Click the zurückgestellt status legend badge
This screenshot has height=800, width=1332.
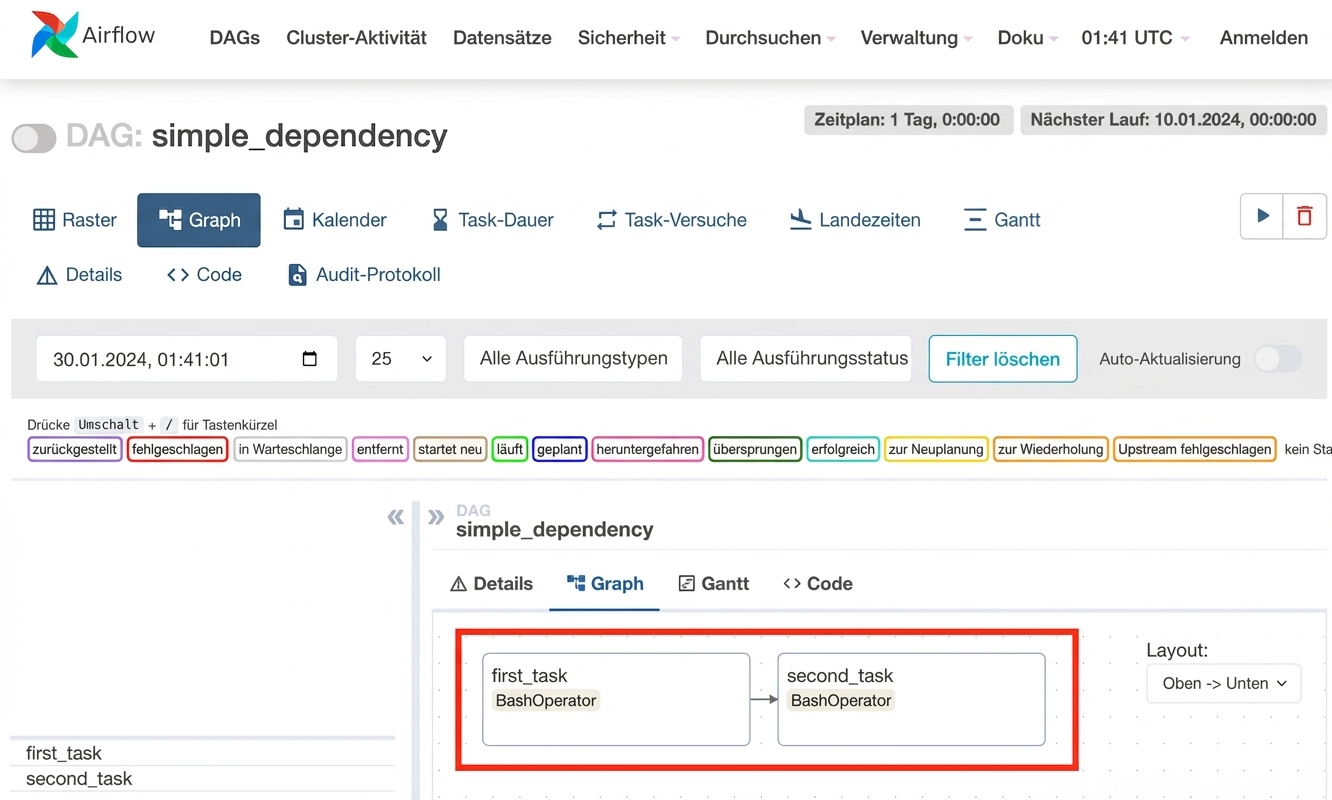(x=75, y=450)
